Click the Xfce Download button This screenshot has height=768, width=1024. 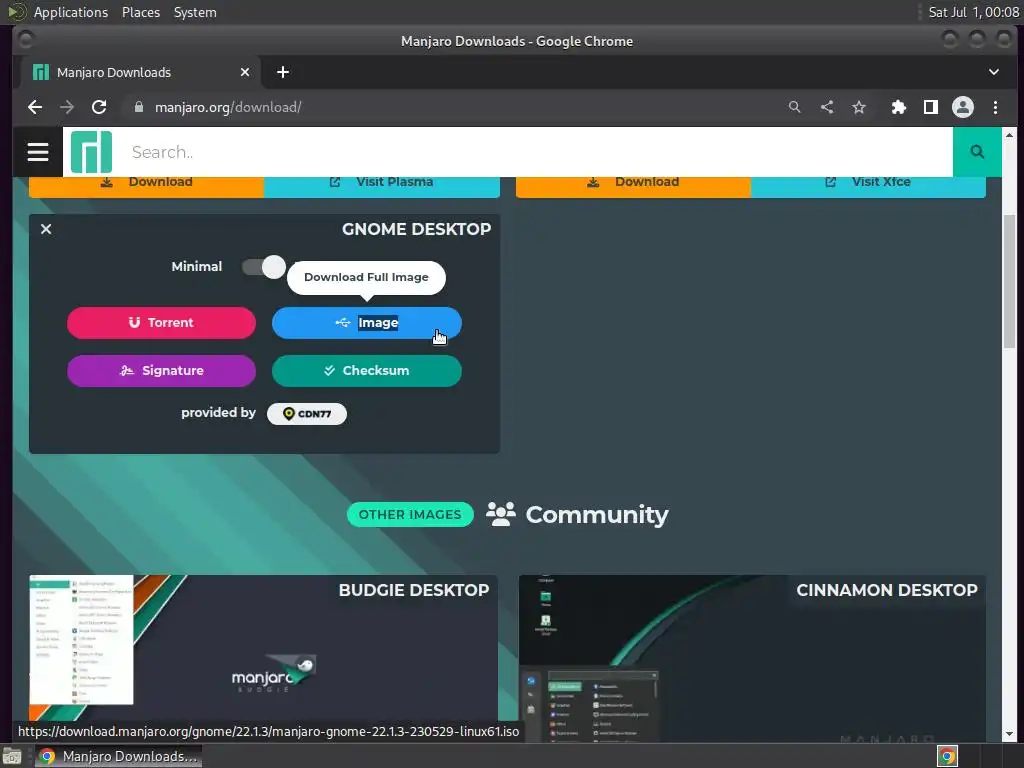click(x=633, y=185)
